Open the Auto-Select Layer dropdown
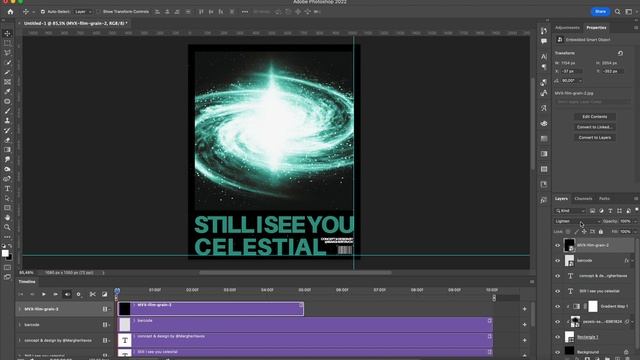The image size is (640, 360). 83,12
